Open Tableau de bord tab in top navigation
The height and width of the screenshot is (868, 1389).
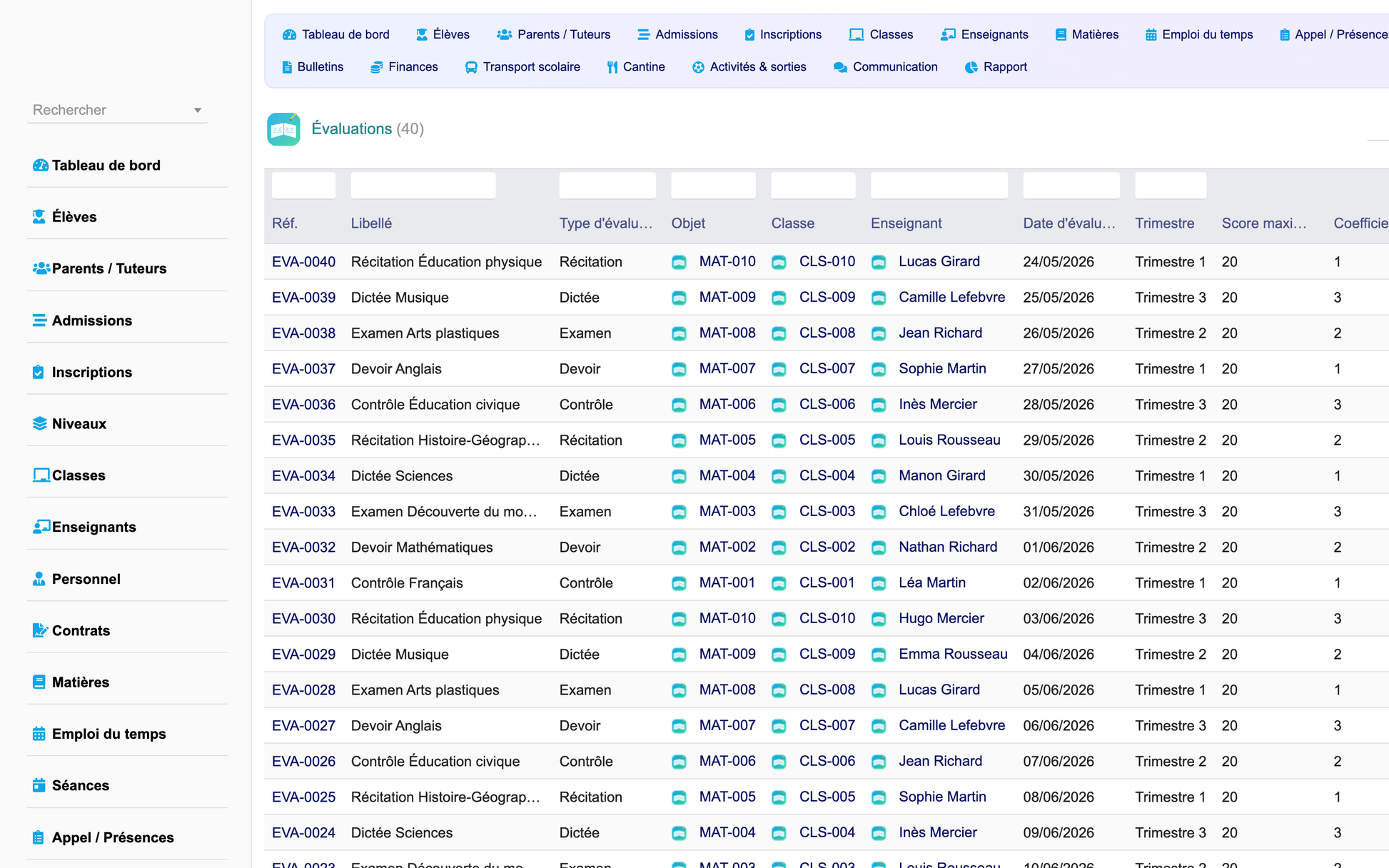(335, 34)
